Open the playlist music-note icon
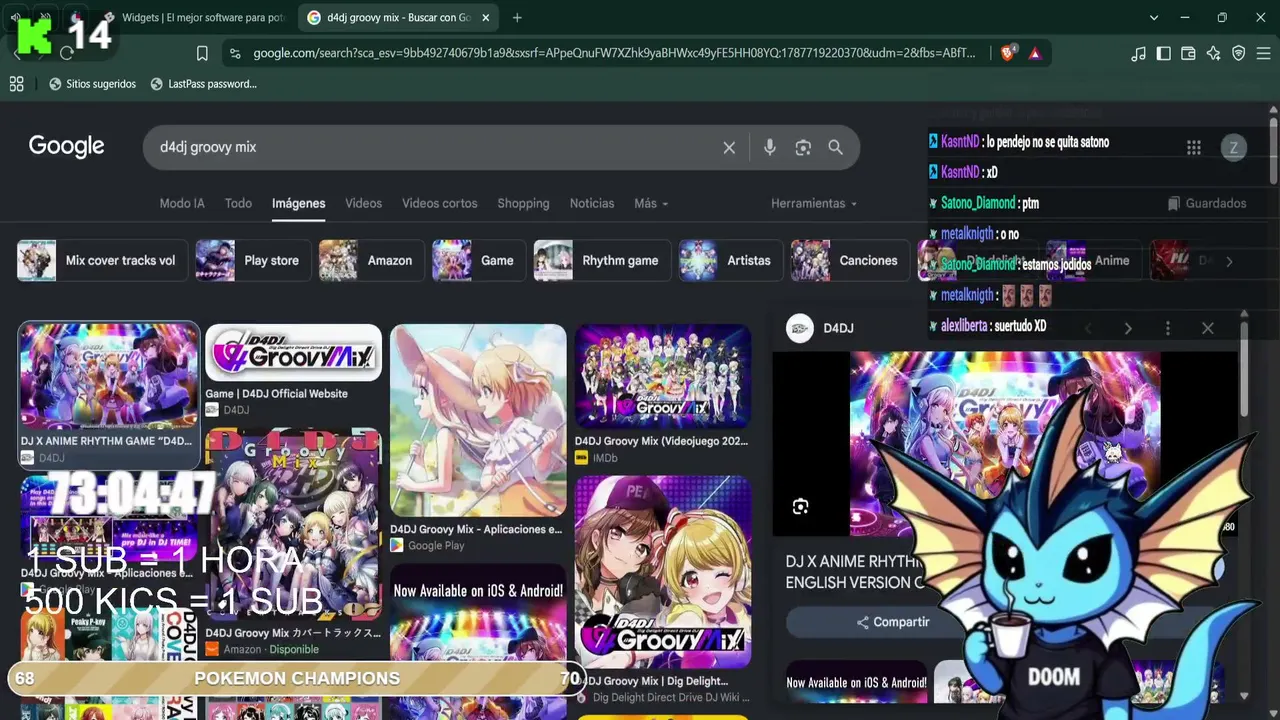This screenshot has width=1280, height=720. (x=1138, y=54)
